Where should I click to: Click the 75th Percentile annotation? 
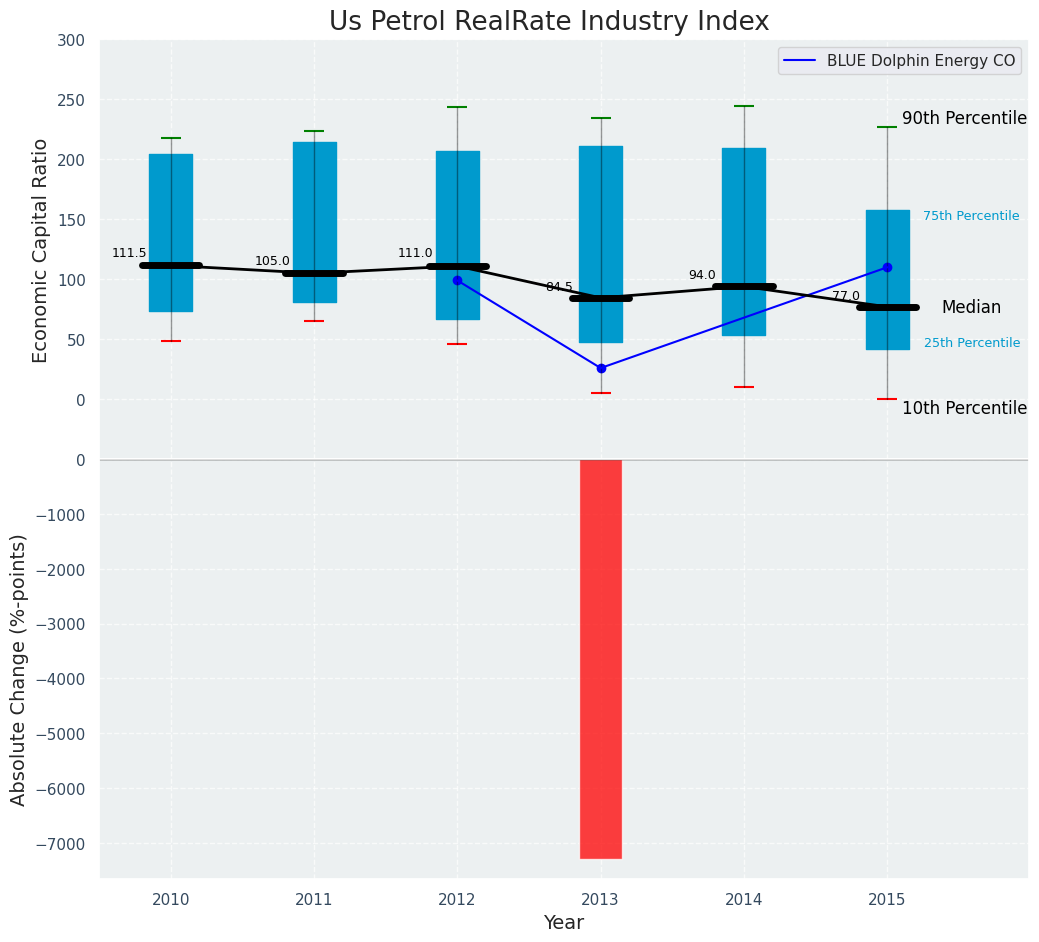pyautogui.click(x=971, y=216)
